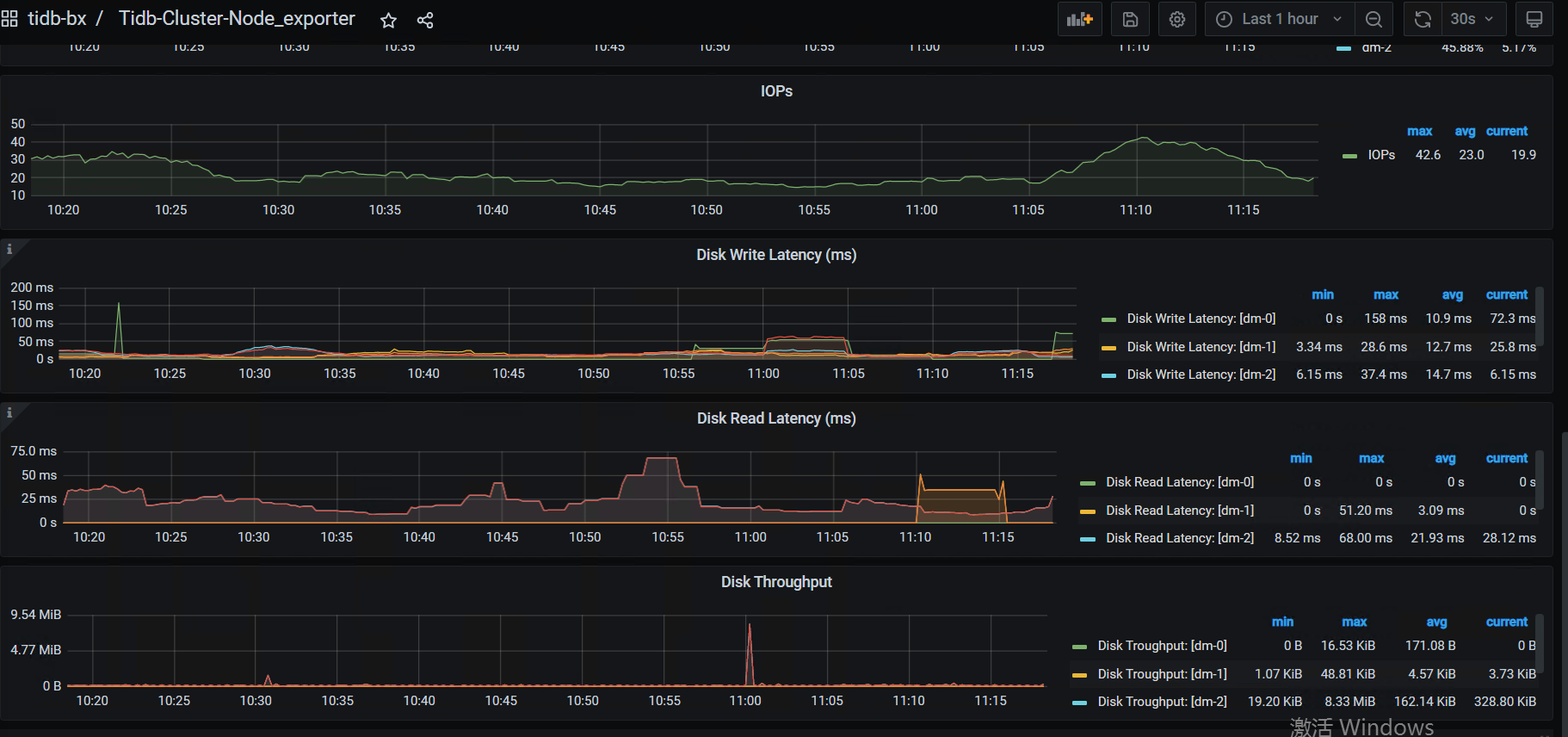1568x737 pixels.
Task: Go to the tidb-bx folder link
Action: (x=57, y=19)
